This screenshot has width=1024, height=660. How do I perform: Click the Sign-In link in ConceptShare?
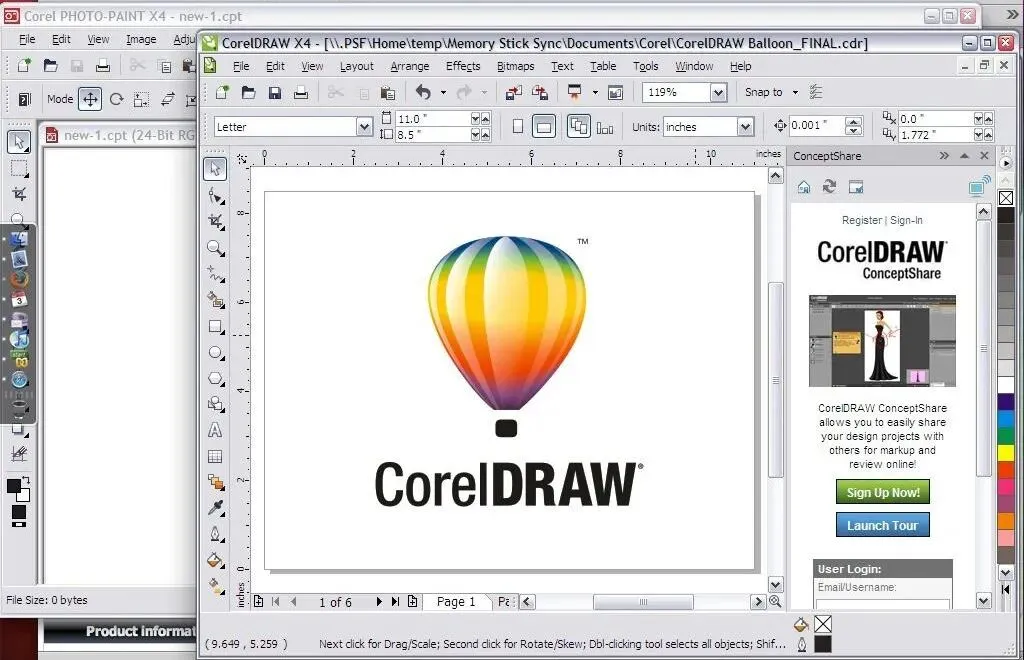(906, 221)
